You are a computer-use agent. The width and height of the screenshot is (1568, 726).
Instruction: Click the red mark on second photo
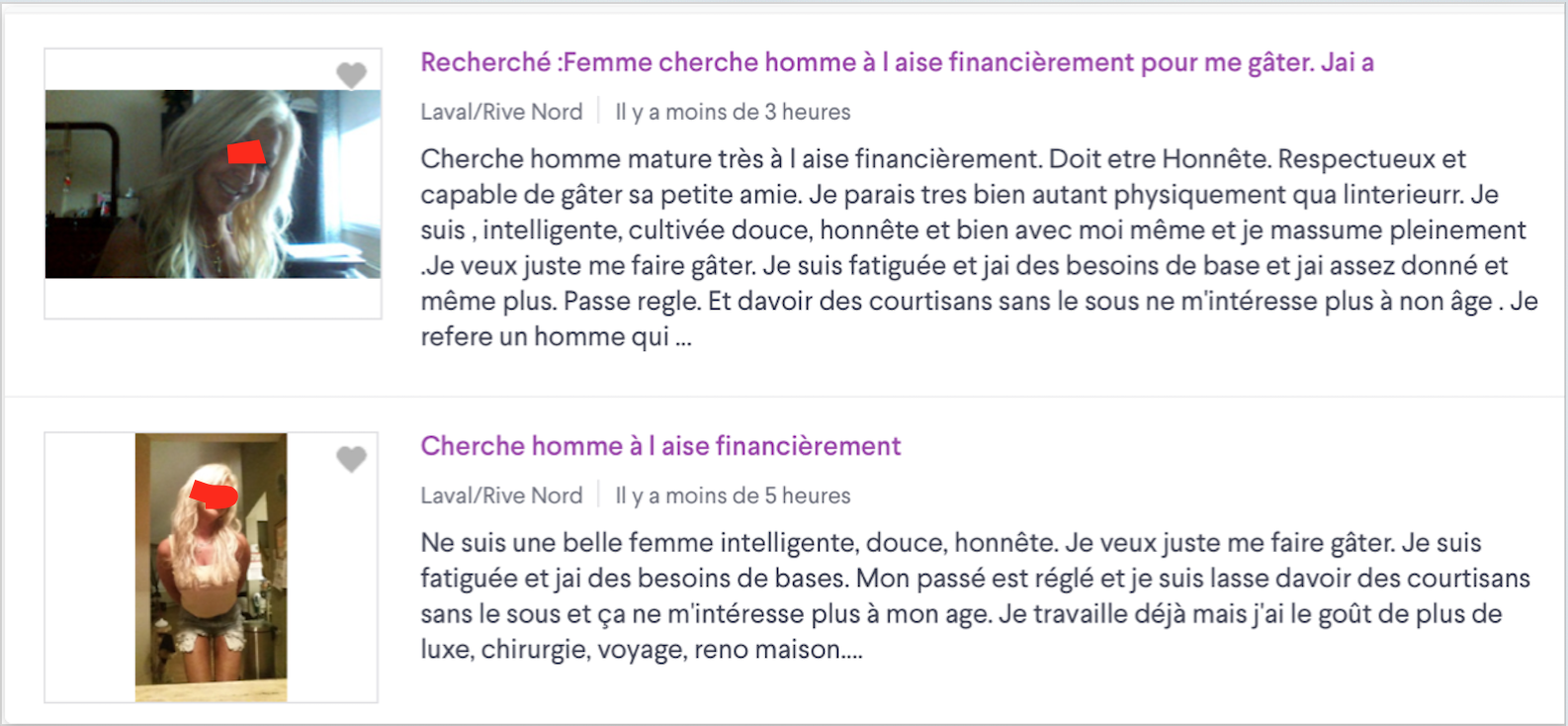[x=214, y=494]
